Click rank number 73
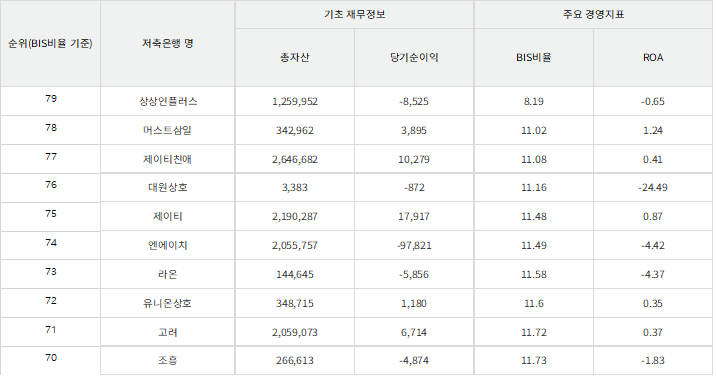The image size is (716, 378). (x=51, y=272)
